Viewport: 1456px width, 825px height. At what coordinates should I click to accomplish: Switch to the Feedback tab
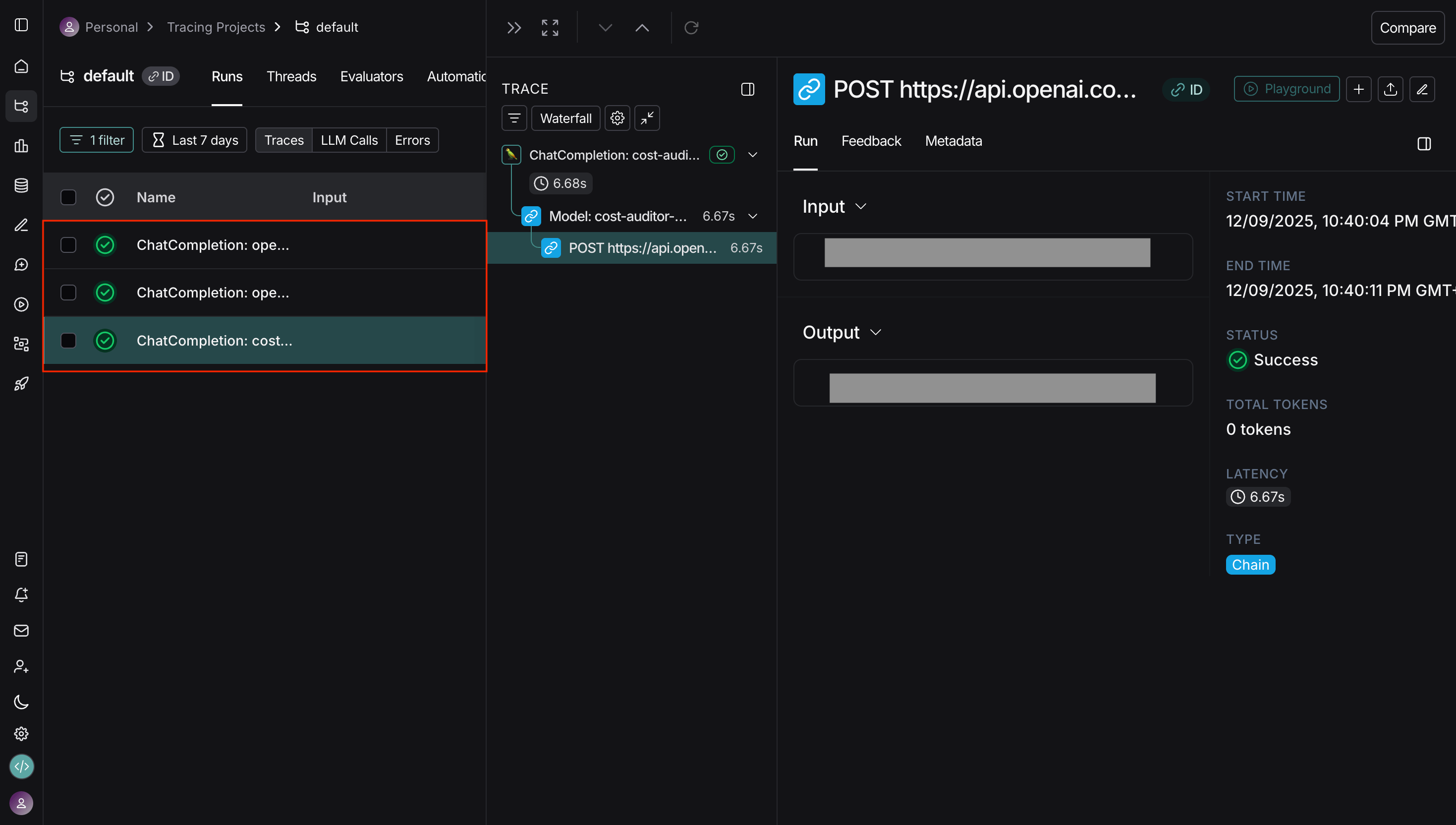point(871,140)
